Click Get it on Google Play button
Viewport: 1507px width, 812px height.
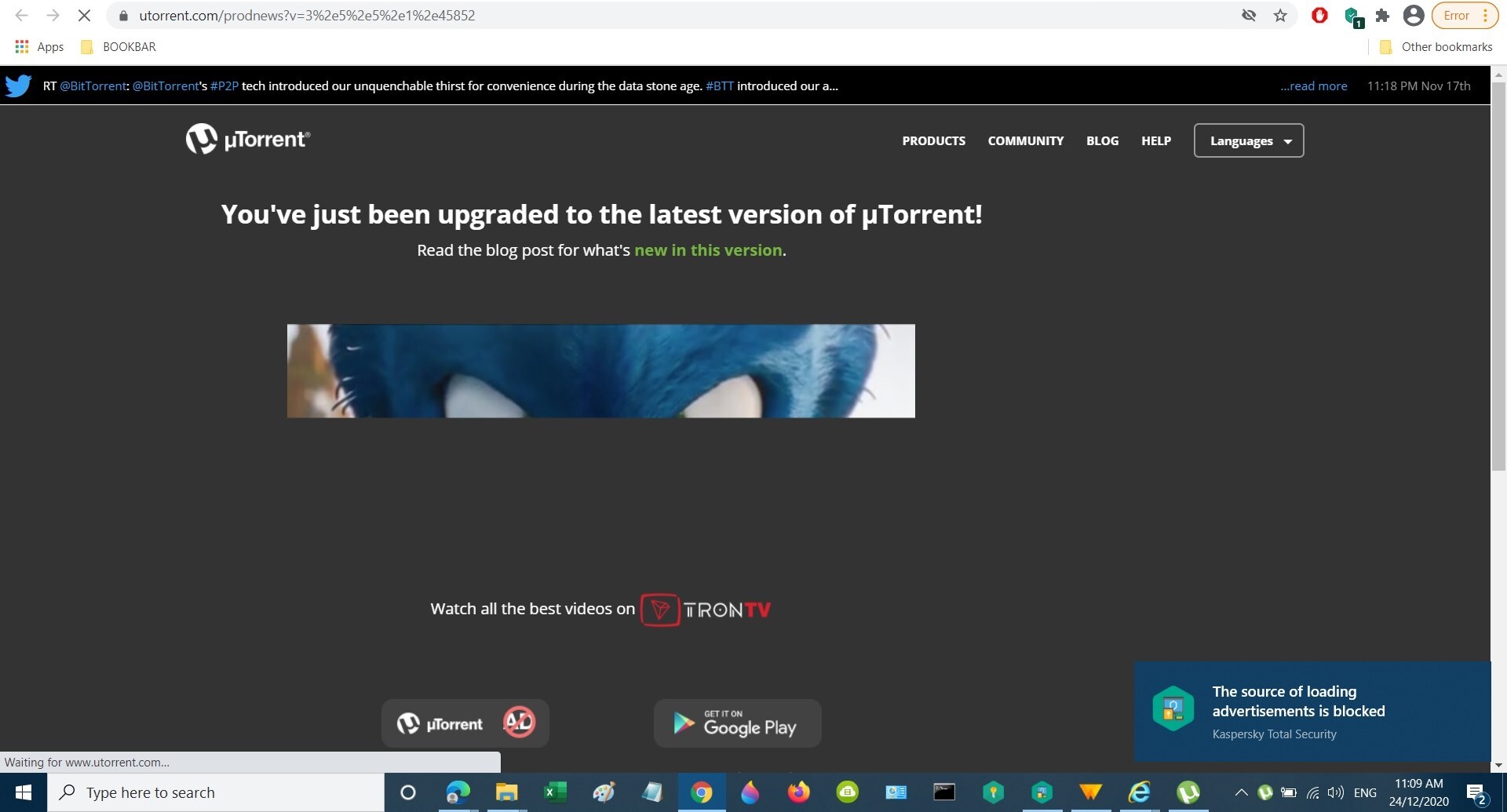(737, 723)
